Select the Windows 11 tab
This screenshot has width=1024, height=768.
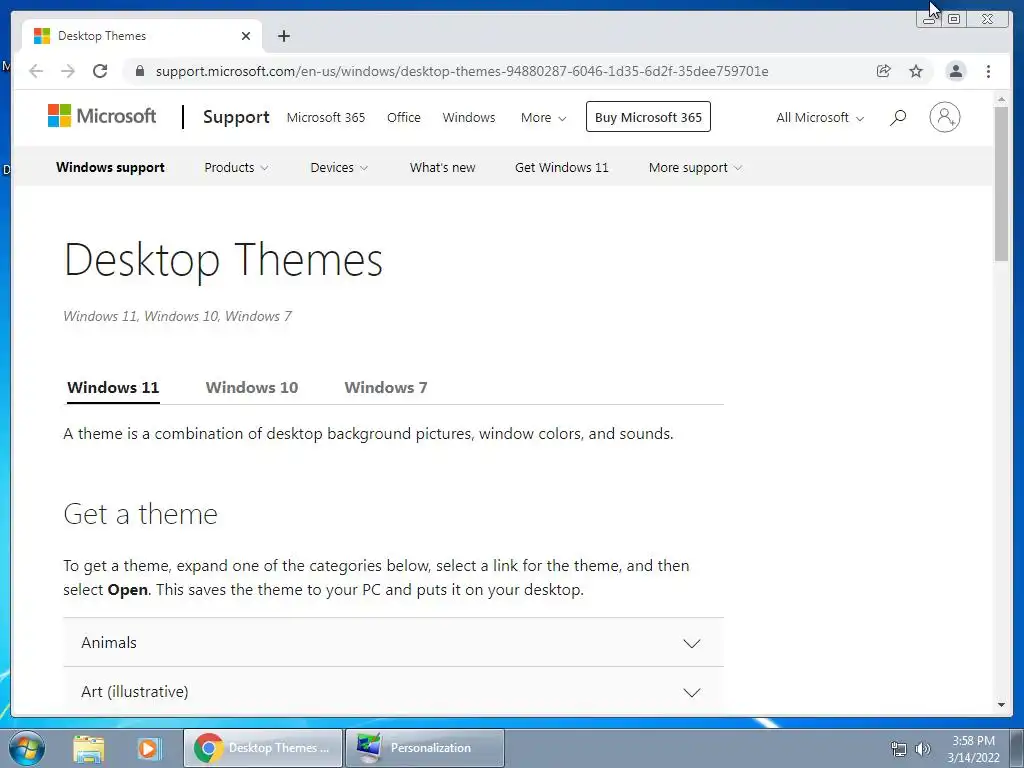coord(113,387)
